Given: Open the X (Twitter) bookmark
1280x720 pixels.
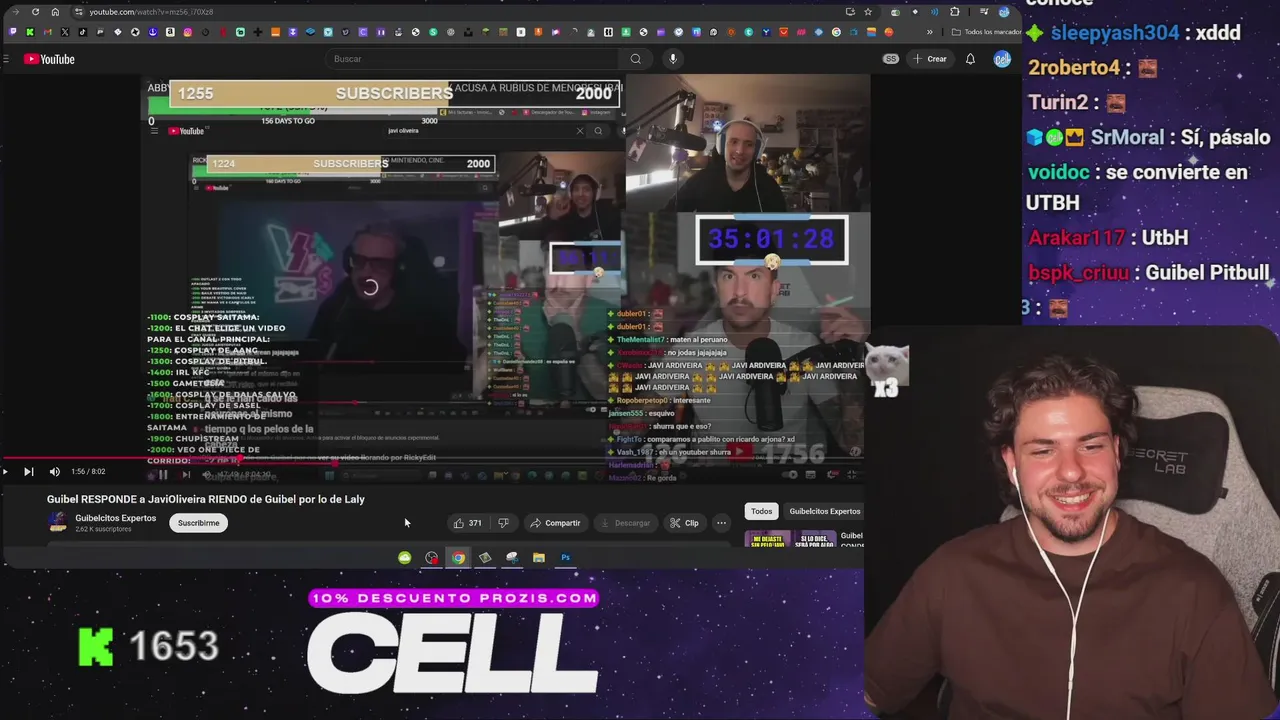Looking at the screenshot, I should coord(65,32).
